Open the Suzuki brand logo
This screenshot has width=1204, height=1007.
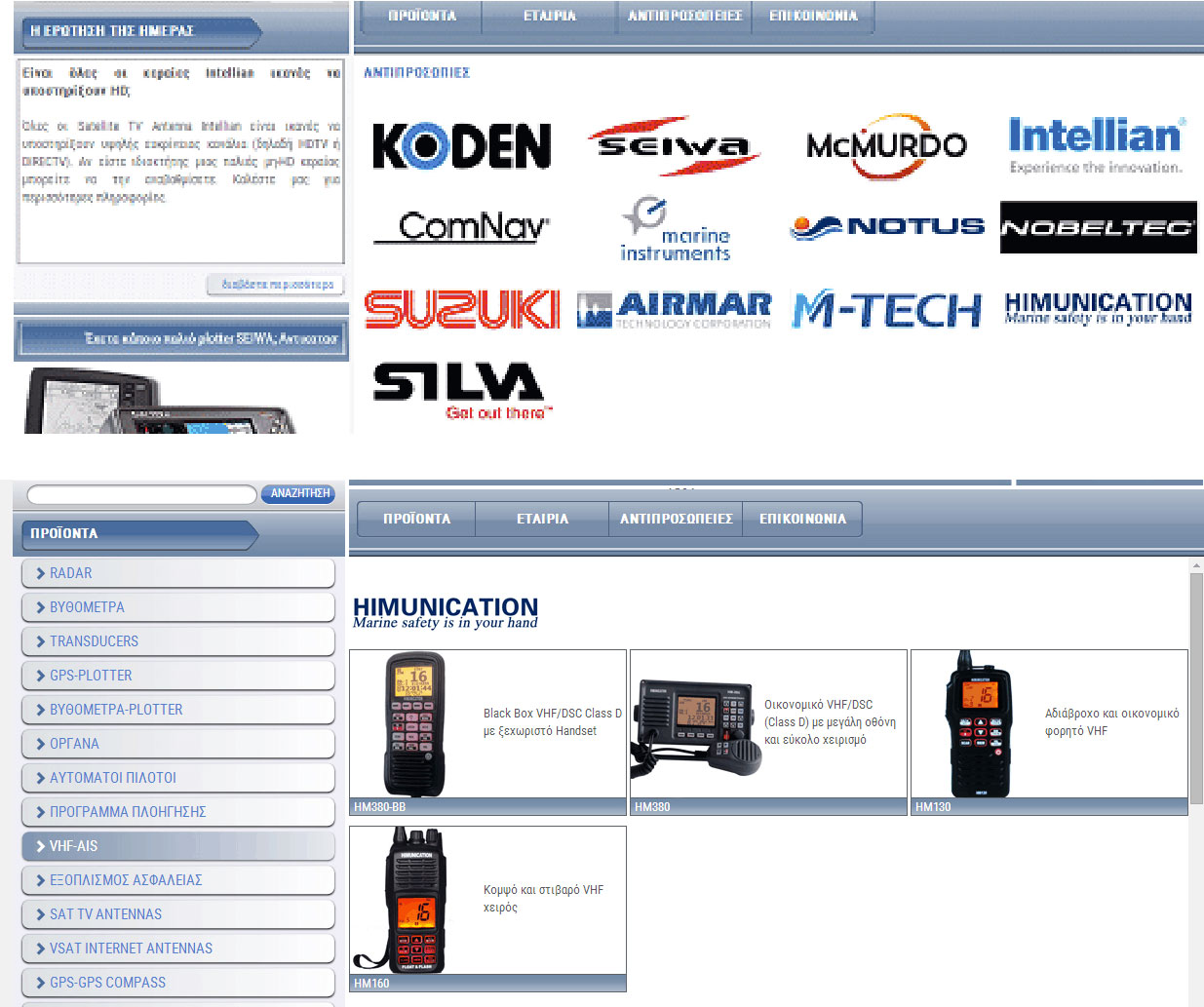462,309
